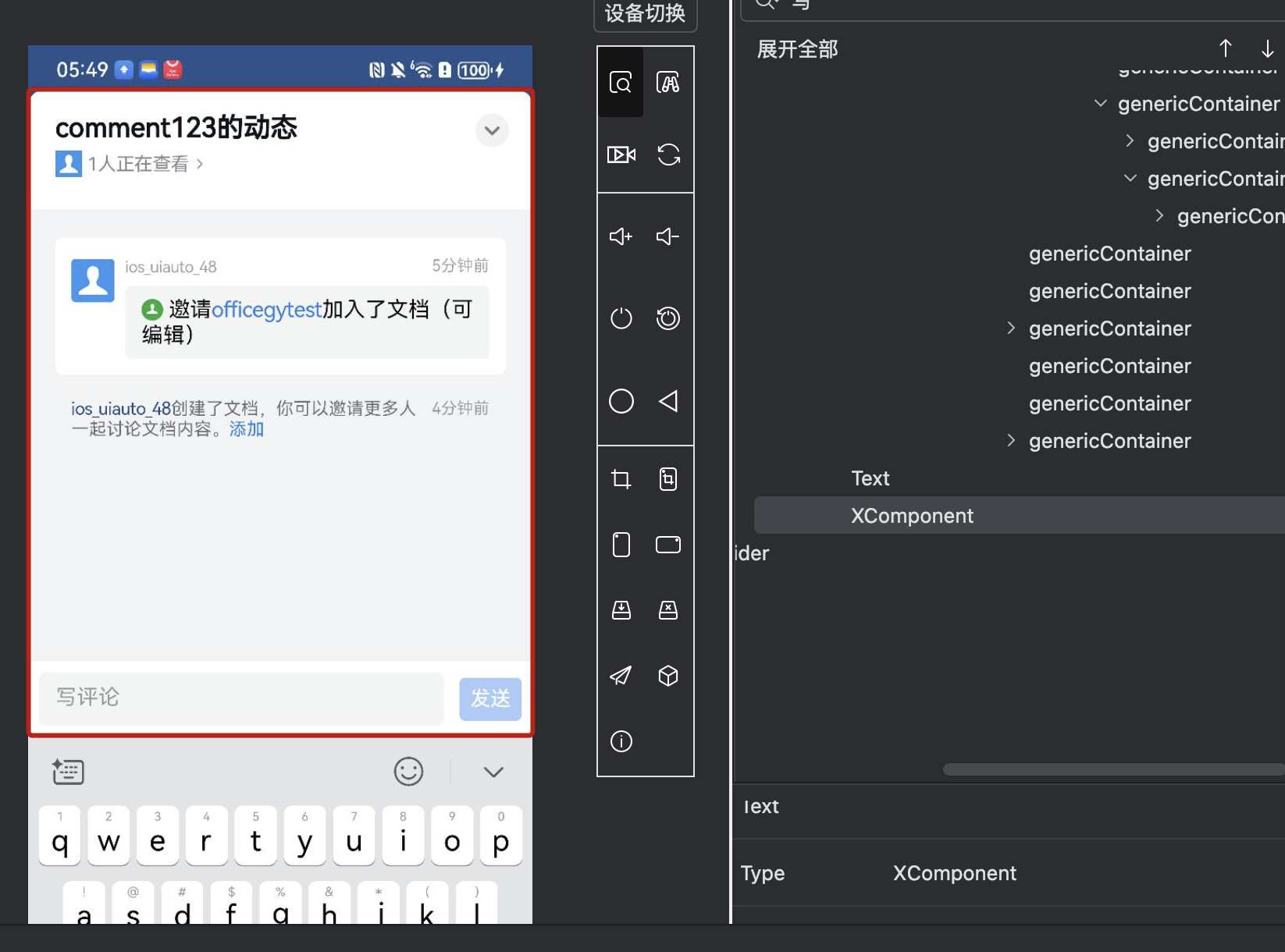Start screen recording with the video camera icon
Image resolution: width=1285 pixels, height=952 pixels.
point(621,155)
